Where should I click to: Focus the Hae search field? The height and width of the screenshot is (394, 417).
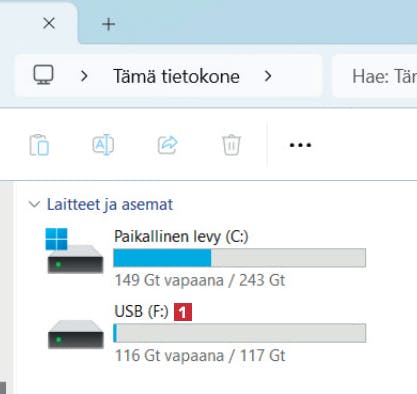pos(375,76)
